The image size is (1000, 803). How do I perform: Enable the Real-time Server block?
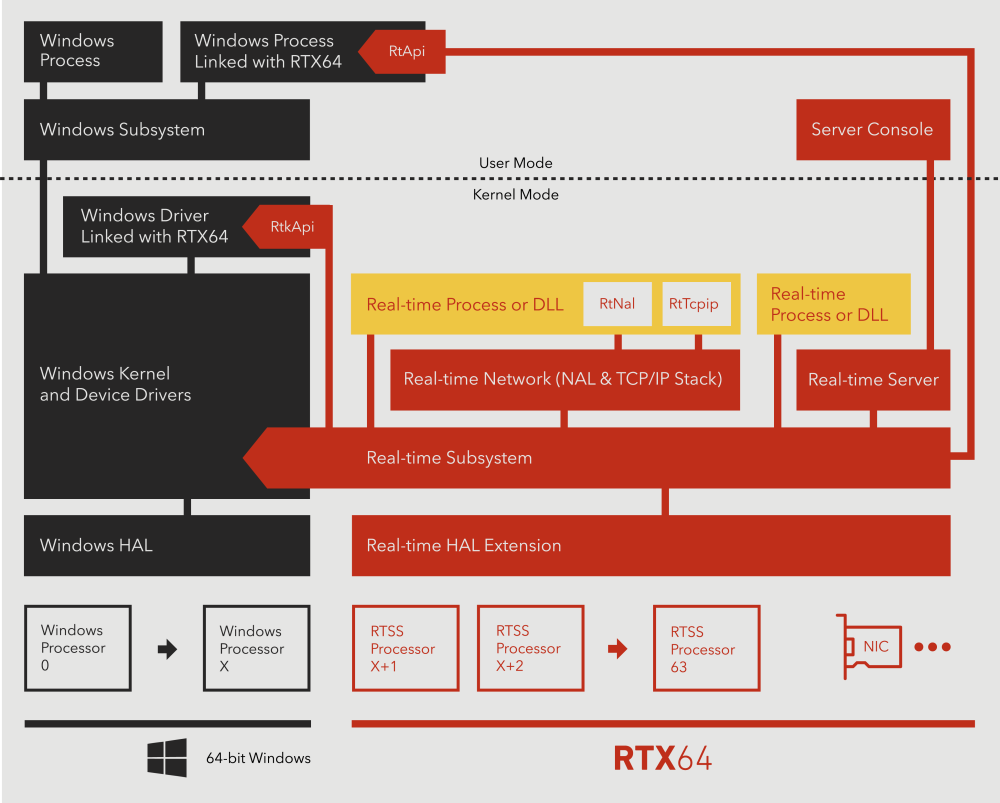pos(872,380)
